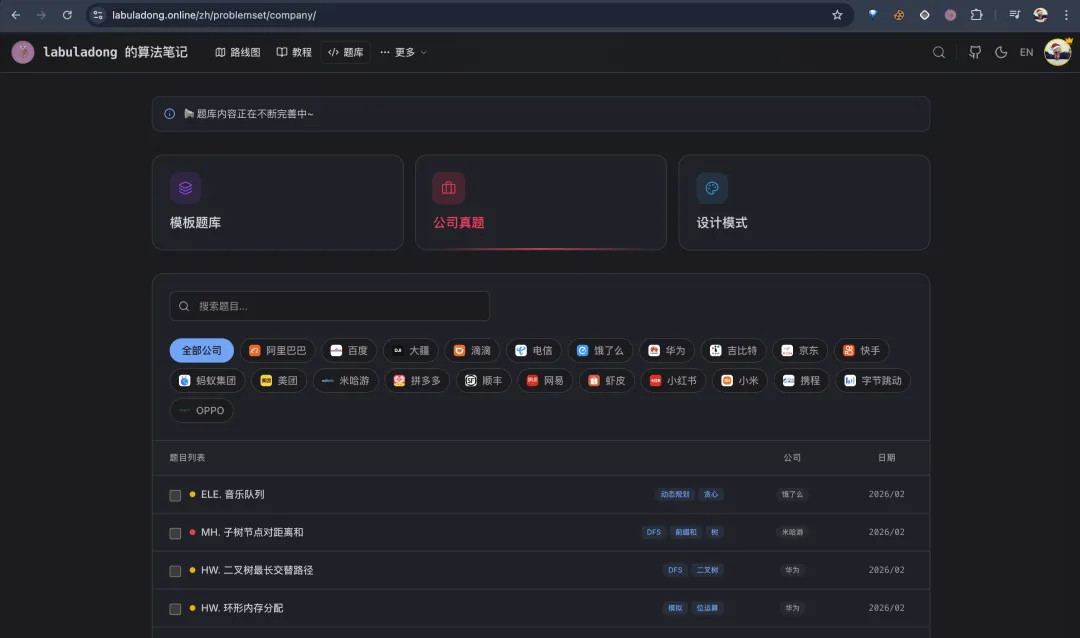
Task: Open the GitHub repository icon in the navbar
Action: [974, 52]
